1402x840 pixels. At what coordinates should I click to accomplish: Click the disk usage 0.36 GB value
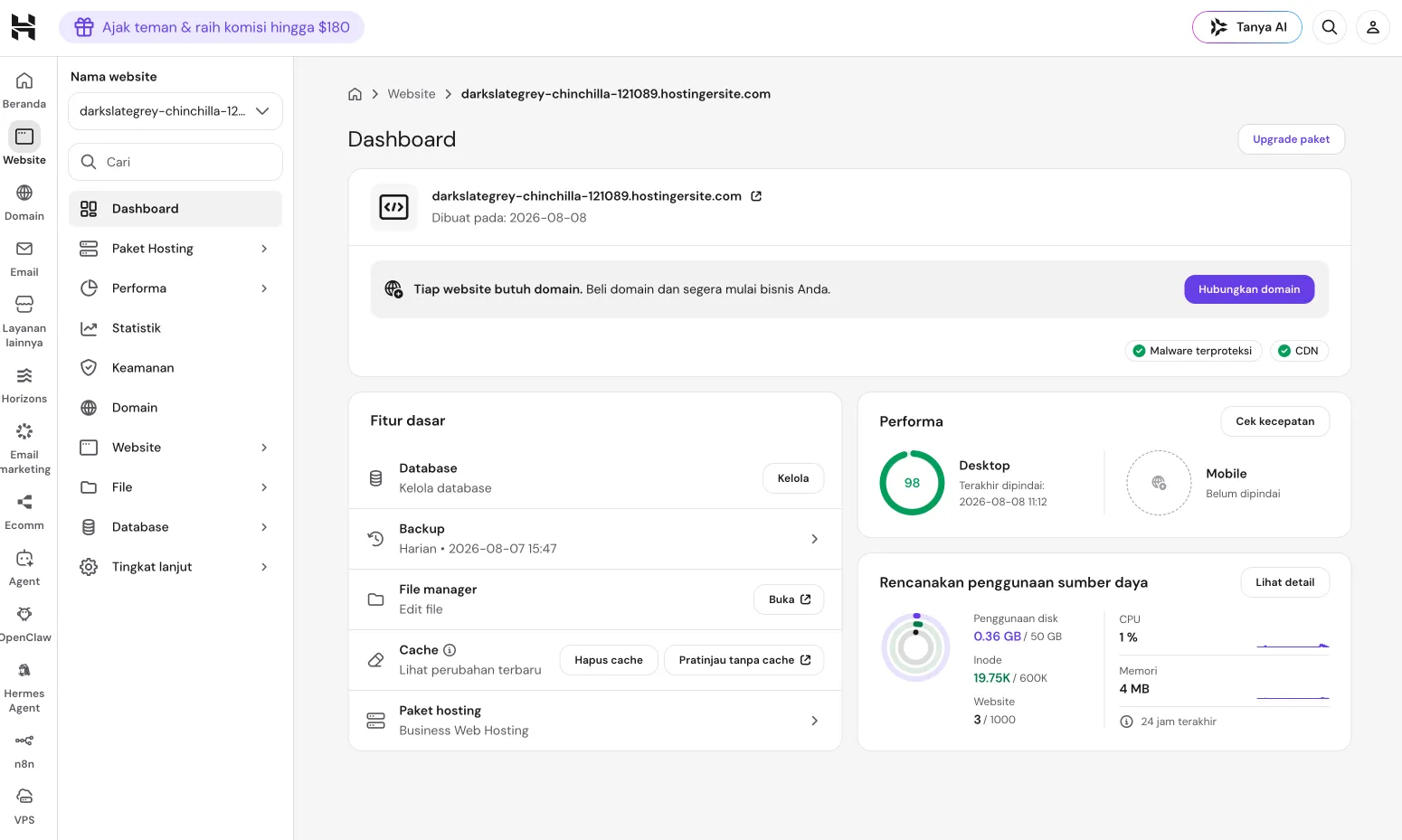pos(997,637)
